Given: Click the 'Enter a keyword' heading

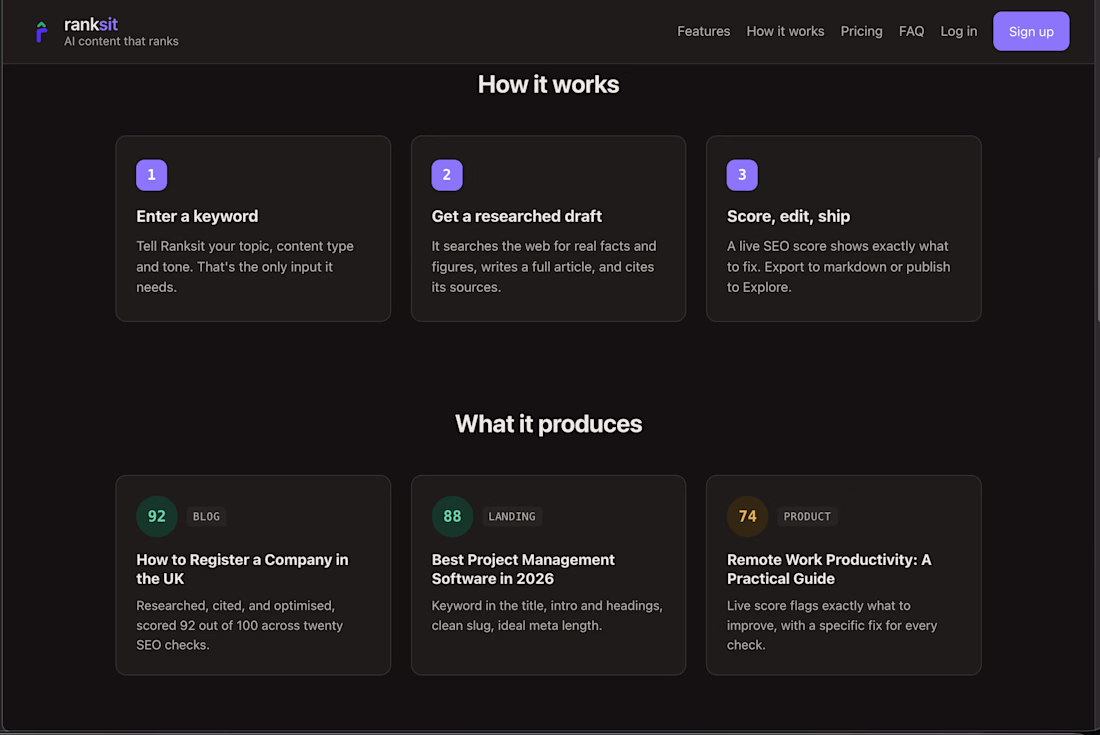Looking at the screenshot, I should coord(197,216).
